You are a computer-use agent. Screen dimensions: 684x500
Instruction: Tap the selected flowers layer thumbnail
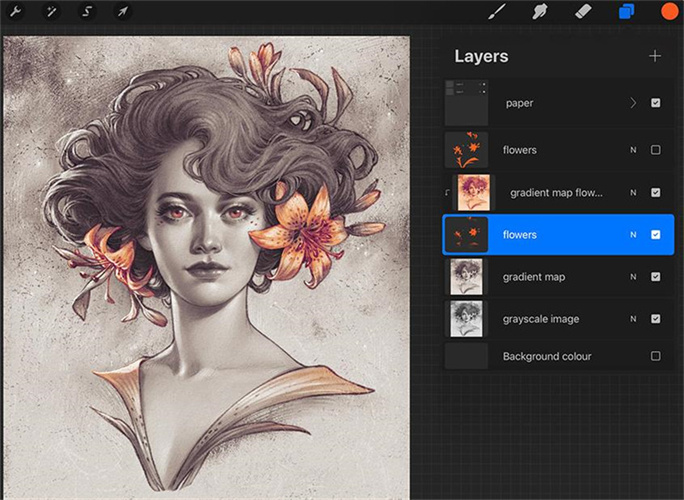466,235
